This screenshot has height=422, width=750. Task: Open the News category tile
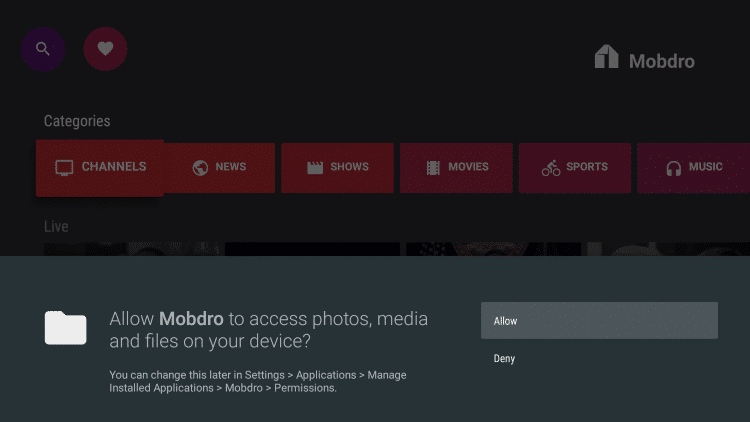pyautogui.click(x=220, y=168)
